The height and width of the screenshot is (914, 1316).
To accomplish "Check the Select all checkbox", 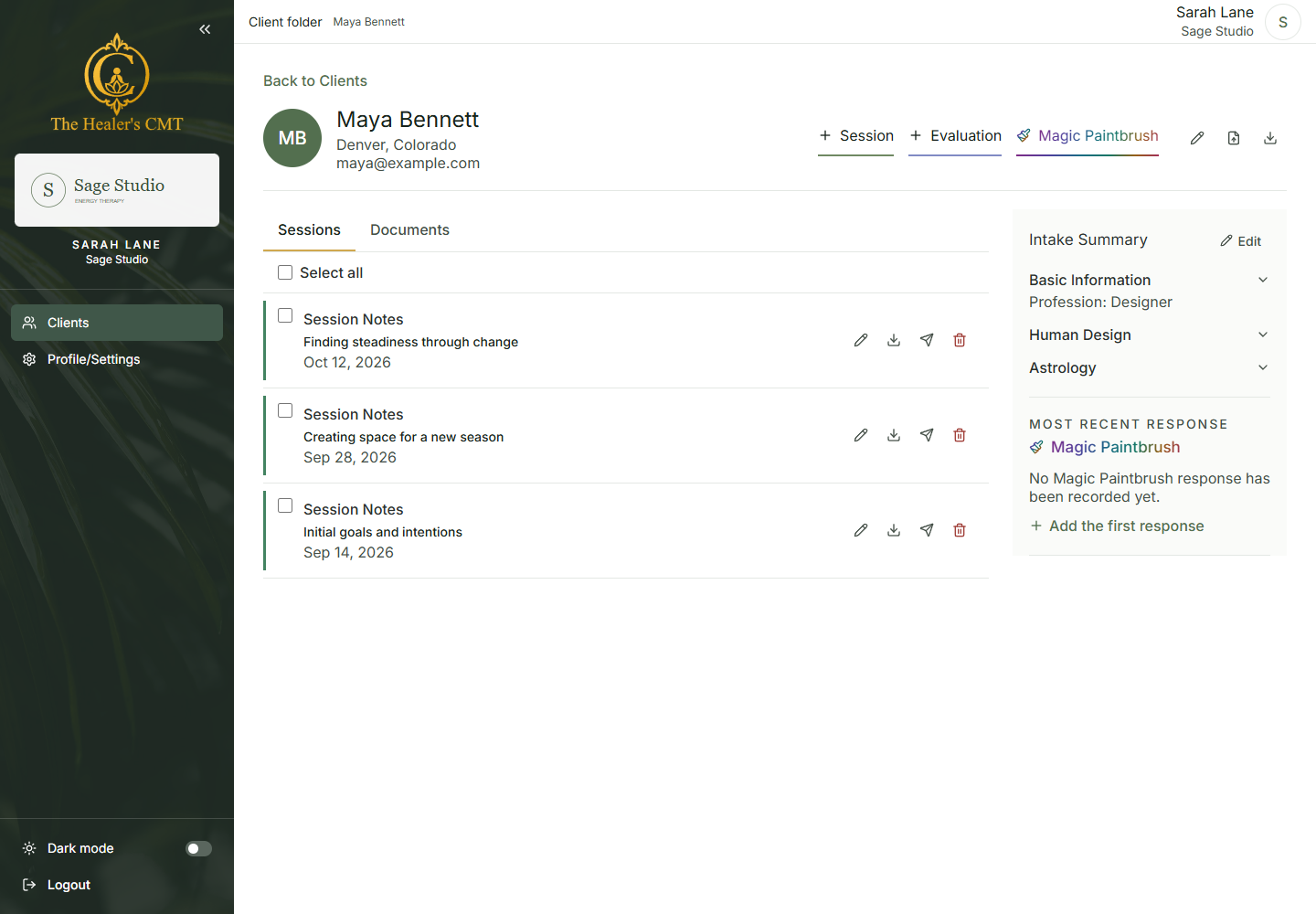I will [285, 272].
